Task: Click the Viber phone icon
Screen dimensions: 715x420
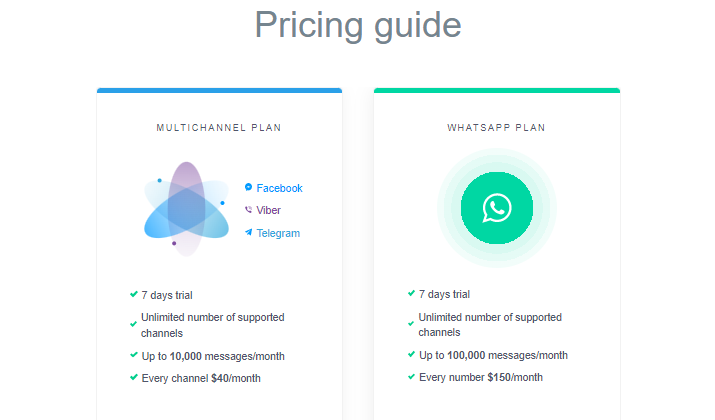Action: coord(248,210)
